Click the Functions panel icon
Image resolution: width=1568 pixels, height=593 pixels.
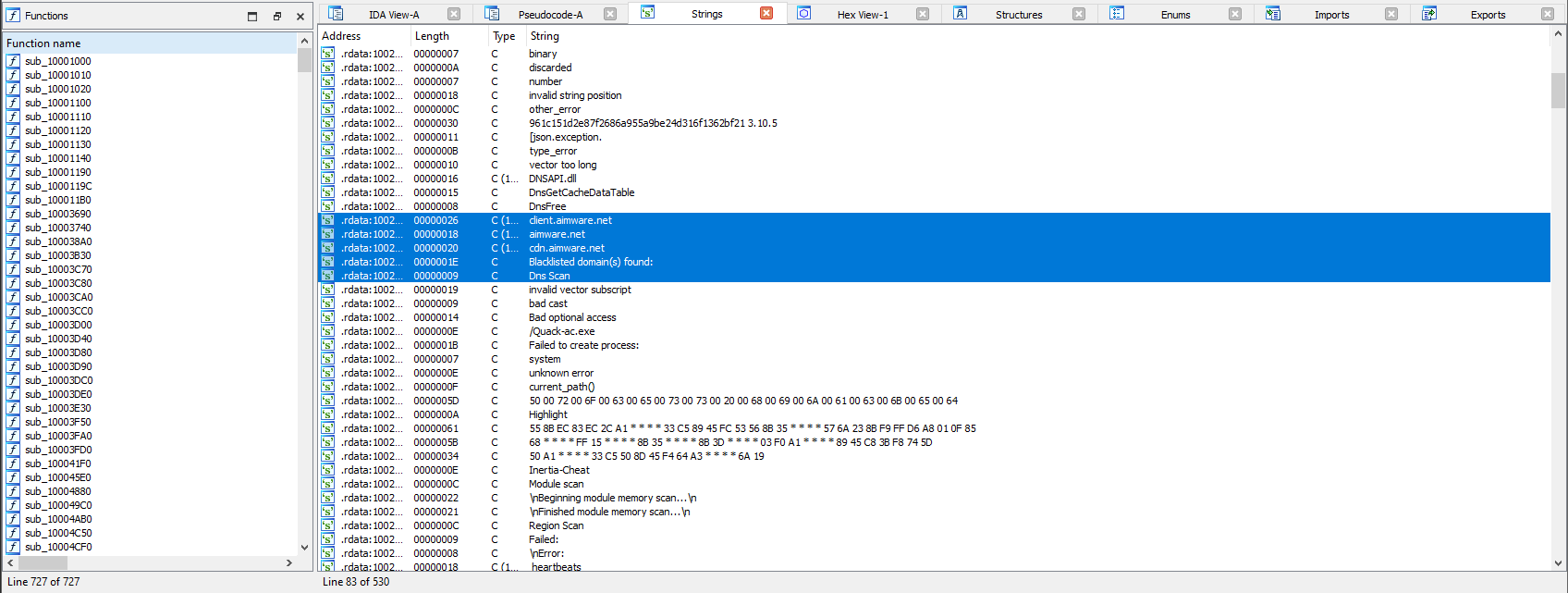[x=13, y=16]
